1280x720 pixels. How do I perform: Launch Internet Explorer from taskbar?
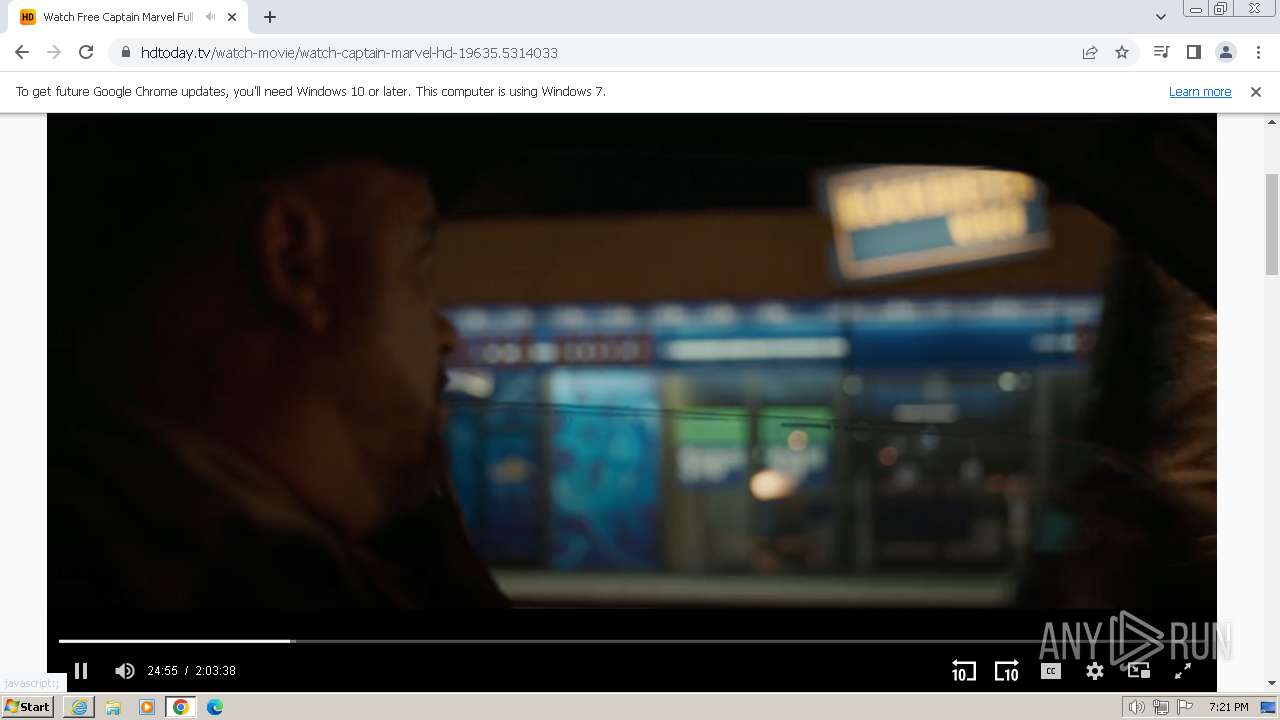[x=79, y=707]
